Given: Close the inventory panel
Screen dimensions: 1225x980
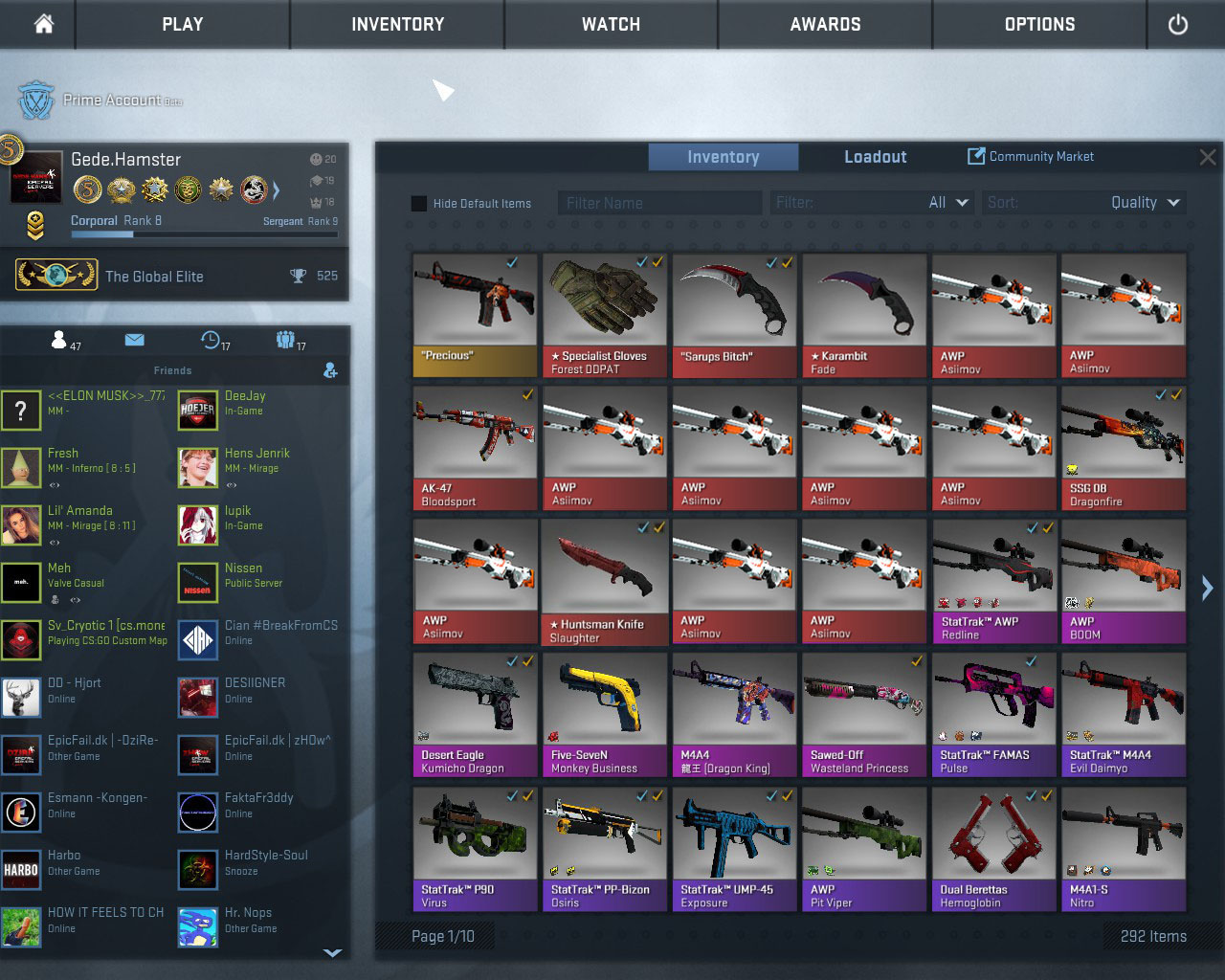Looking at the screenshot, I should pos(1208,157).
